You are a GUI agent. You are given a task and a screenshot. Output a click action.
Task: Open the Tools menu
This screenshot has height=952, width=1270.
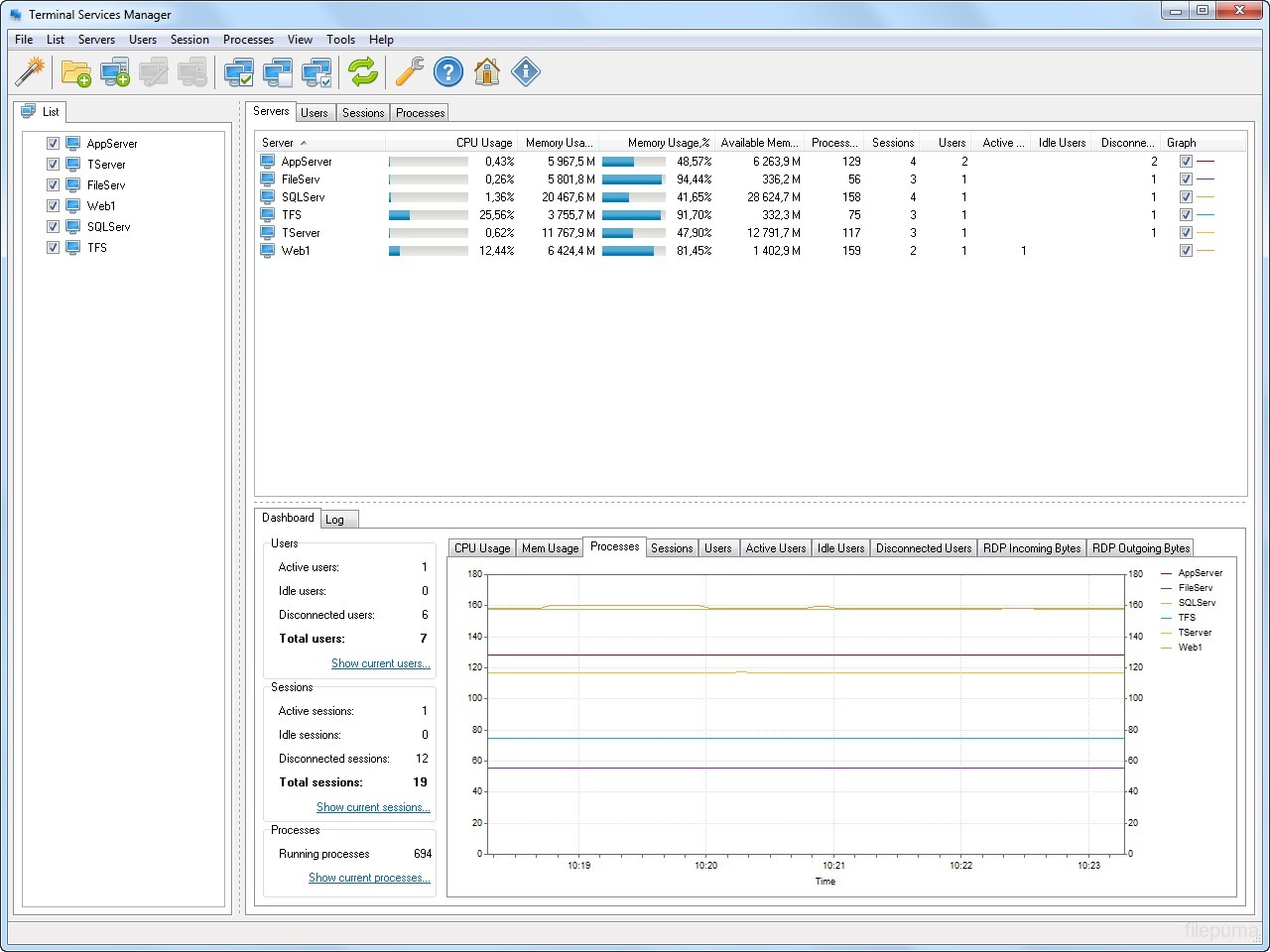[340, 40]
